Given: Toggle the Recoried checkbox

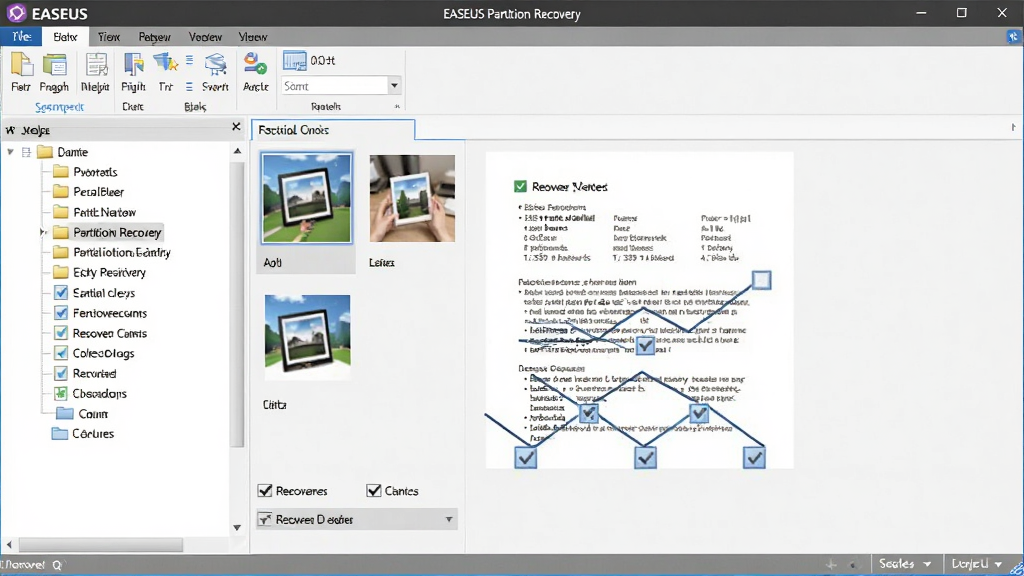Looking at the screenshot, I should click(61, 374).
